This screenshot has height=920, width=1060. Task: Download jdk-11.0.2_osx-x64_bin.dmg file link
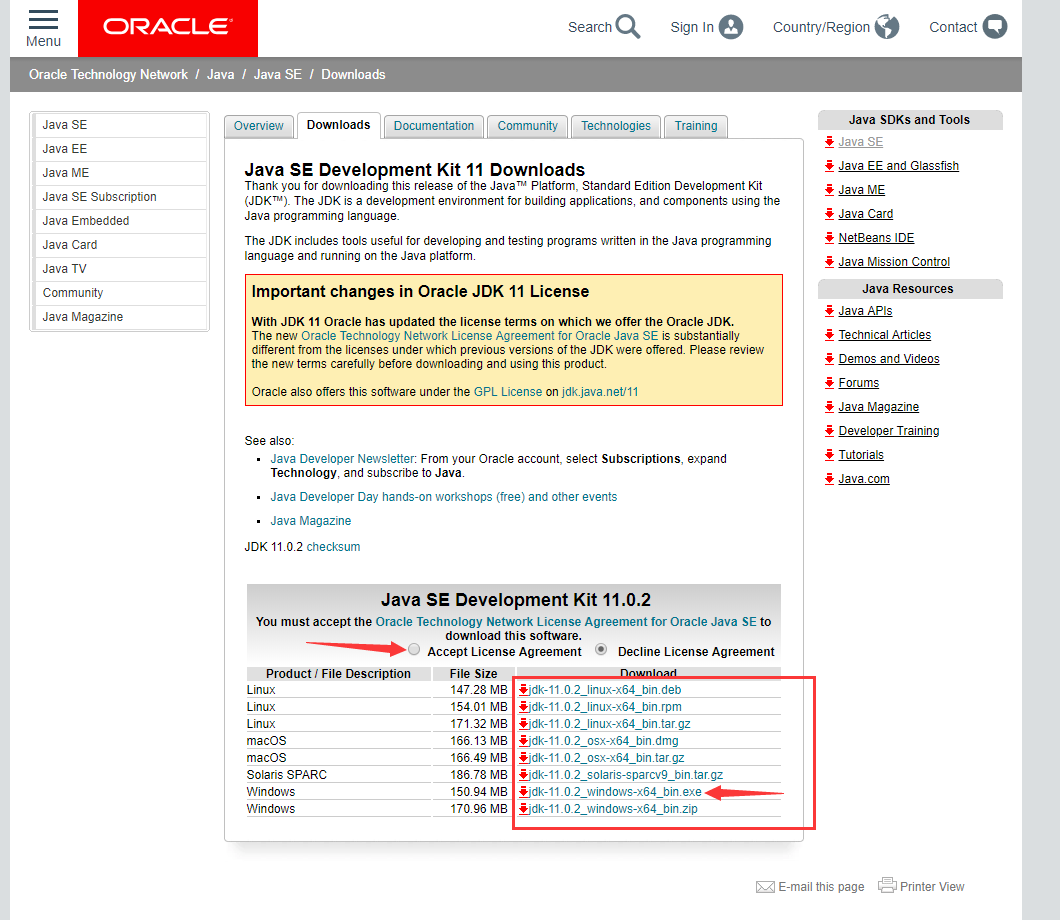pyautogui.click(x=604, y=741)
